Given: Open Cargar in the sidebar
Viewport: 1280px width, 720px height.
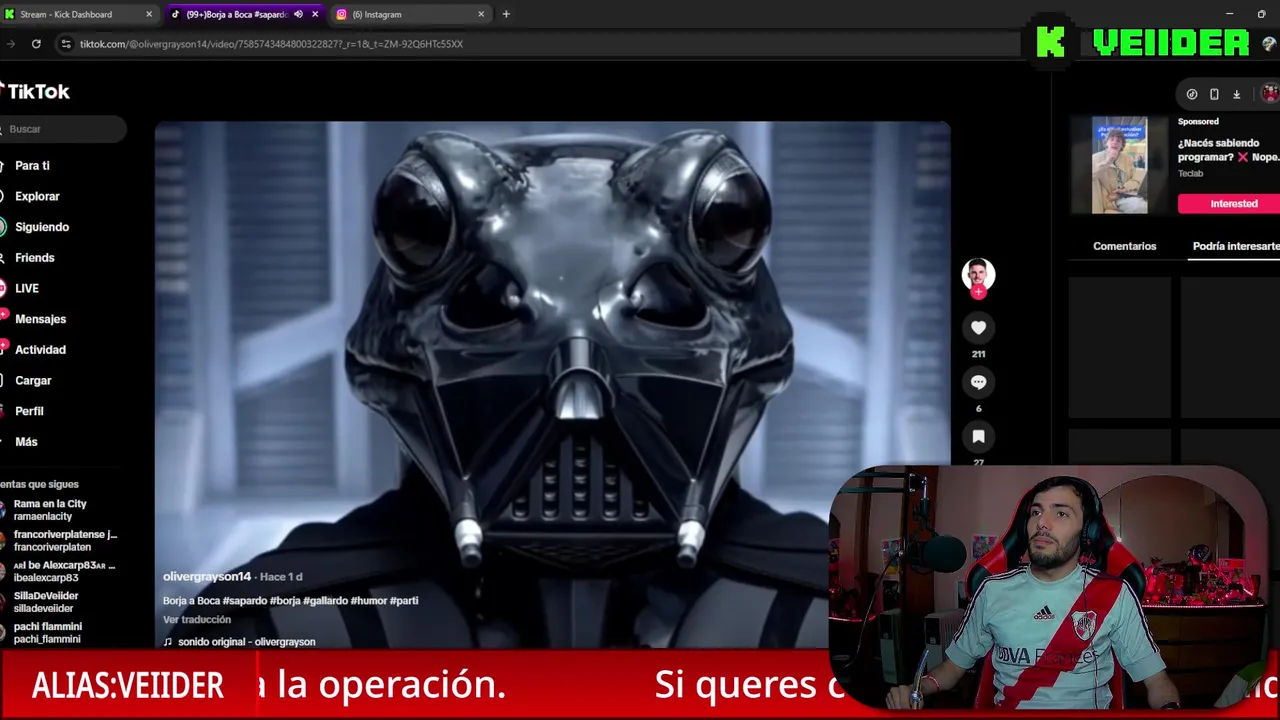Looking at the screenshot, I should coord(33,380).
